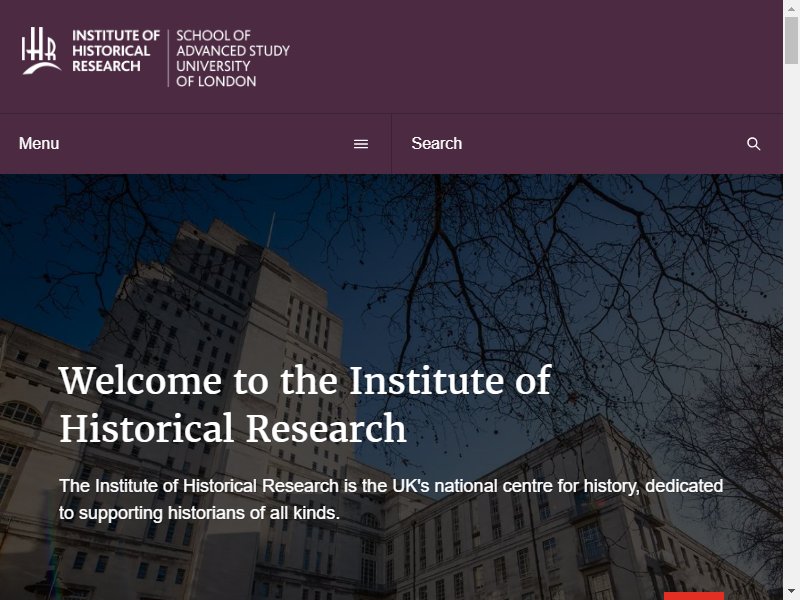Click the scrollbar down arrow
This screenshot has width=800, height=600.
pos(791,592)
